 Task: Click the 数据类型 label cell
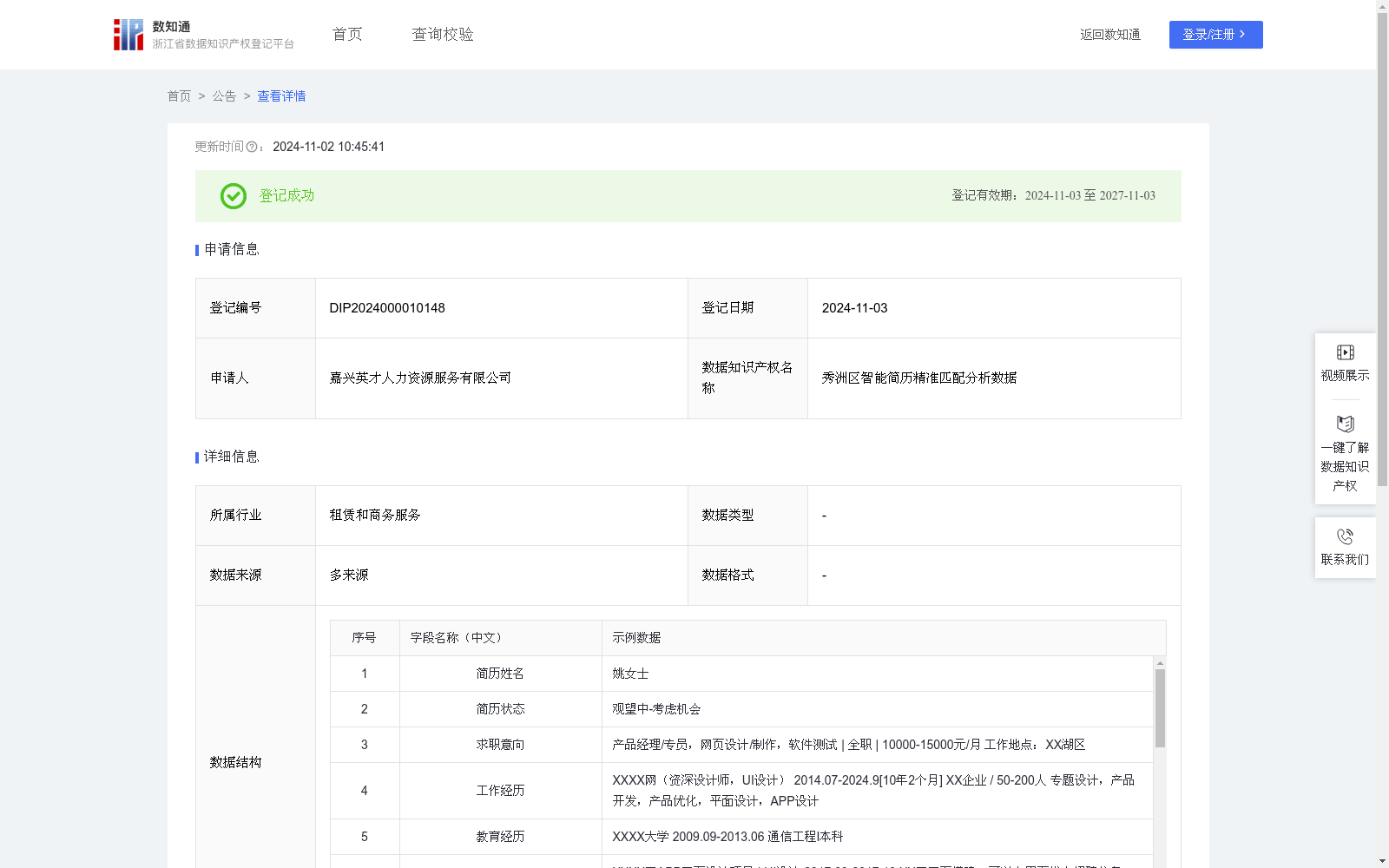click(747, 516)
